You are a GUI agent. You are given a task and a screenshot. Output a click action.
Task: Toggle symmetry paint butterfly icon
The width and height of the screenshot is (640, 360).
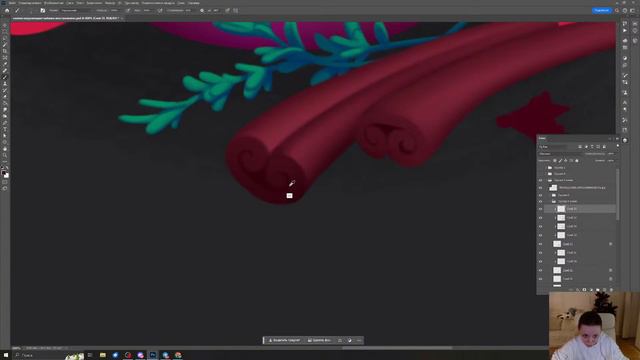236,11
